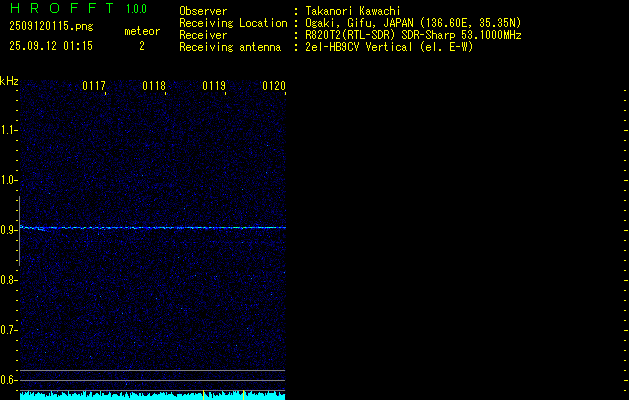Click the 0.7 kHz axis label
Image resolution: width=629 pixels, height=400 pixels.
click(8, 330)
